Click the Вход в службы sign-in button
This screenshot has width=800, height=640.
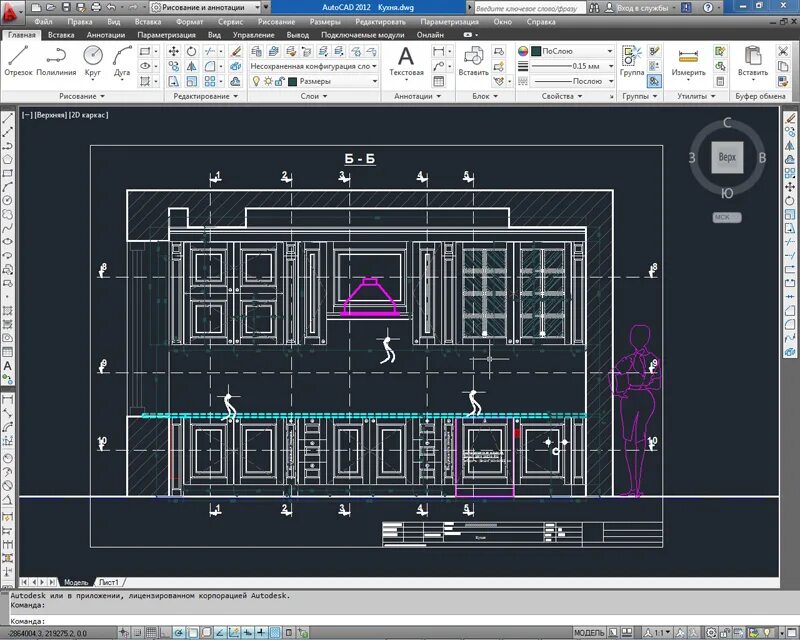pyautogui.click(x=638, y=8)
